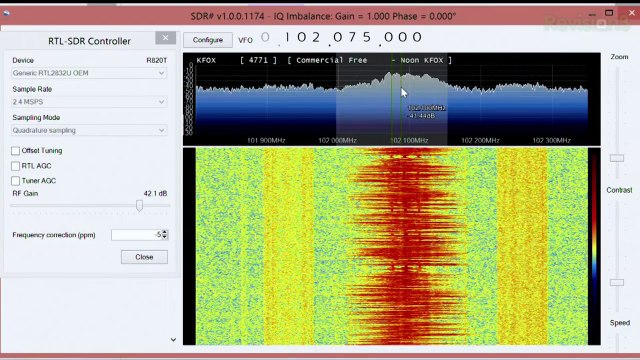Click the Zoom slider handle
640x360 pixels.
[617, 158]
